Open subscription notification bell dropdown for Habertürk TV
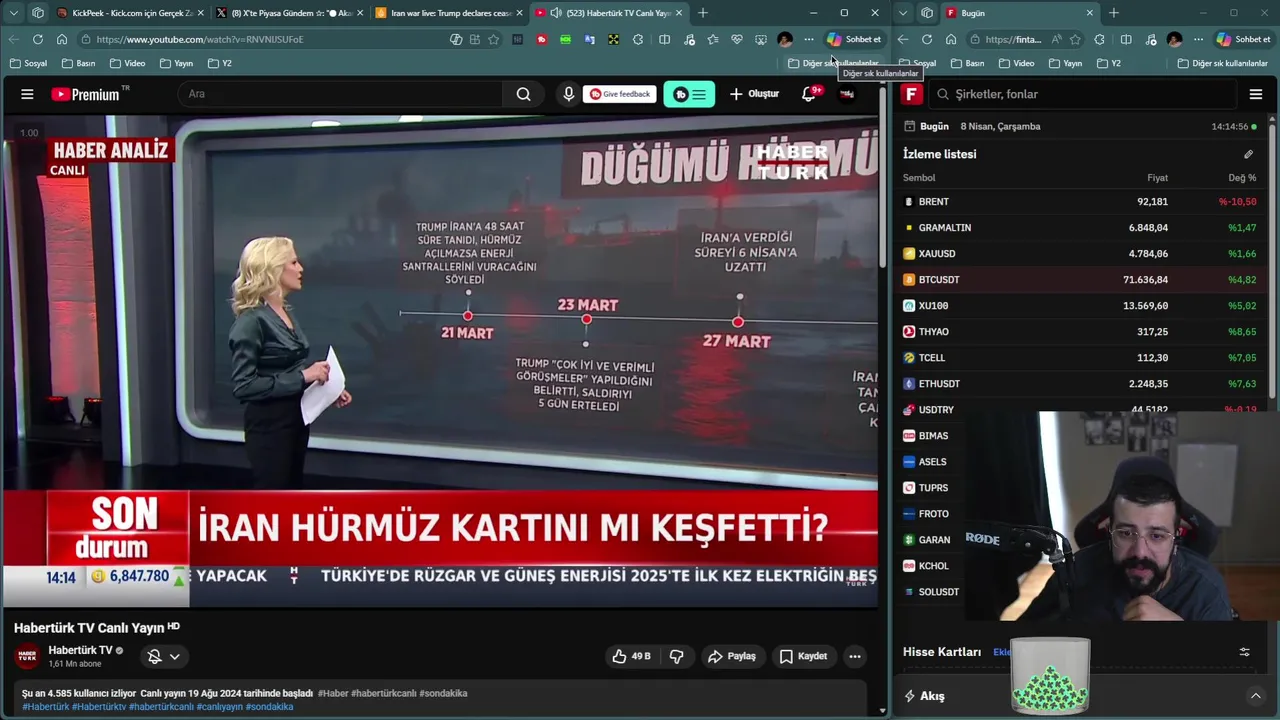Image resolution: width=1280 pixels, height=720 pixels. pos(163,656)
